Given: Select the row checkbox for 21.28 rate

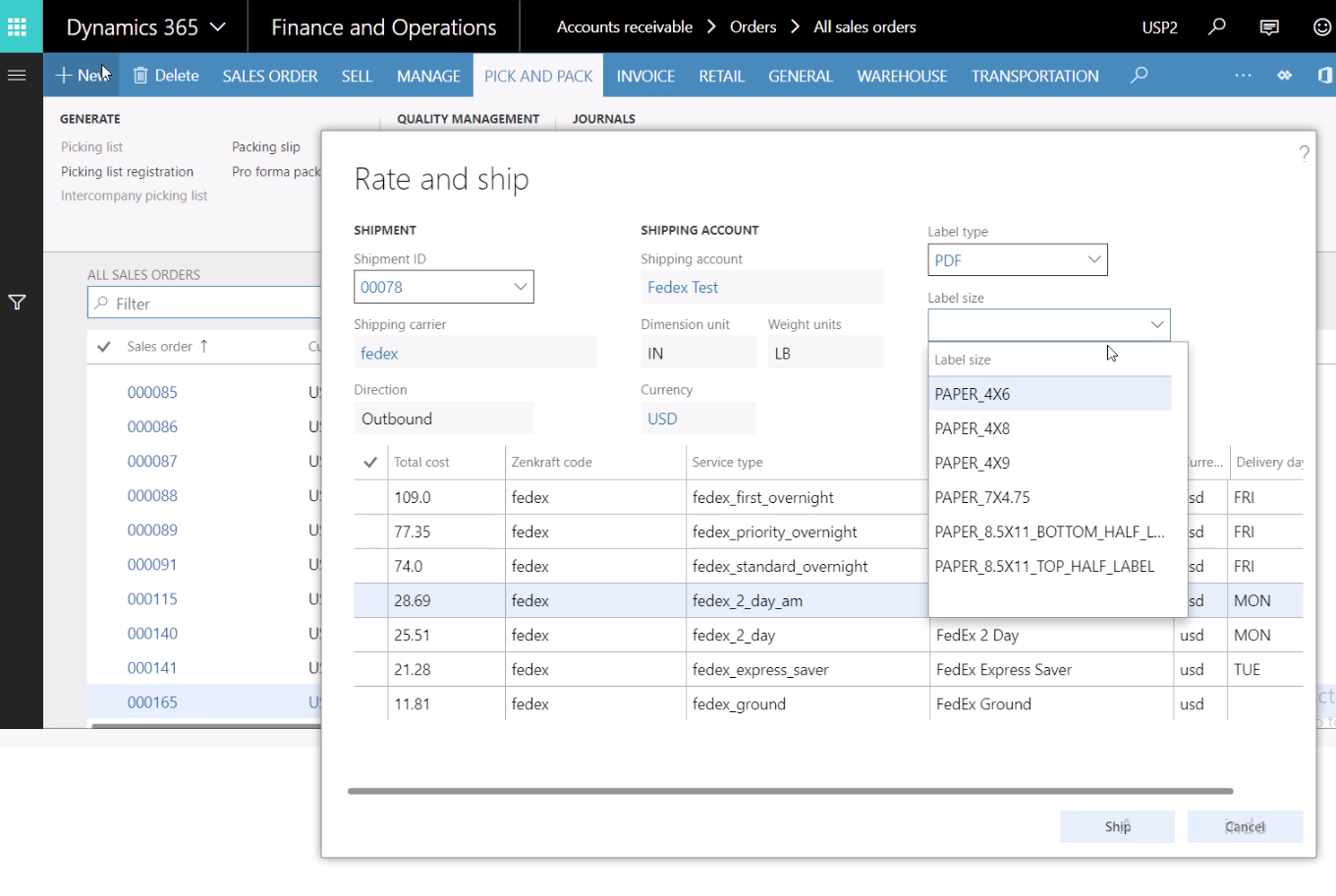Looking at the screenshot, I should click(370, 669).
